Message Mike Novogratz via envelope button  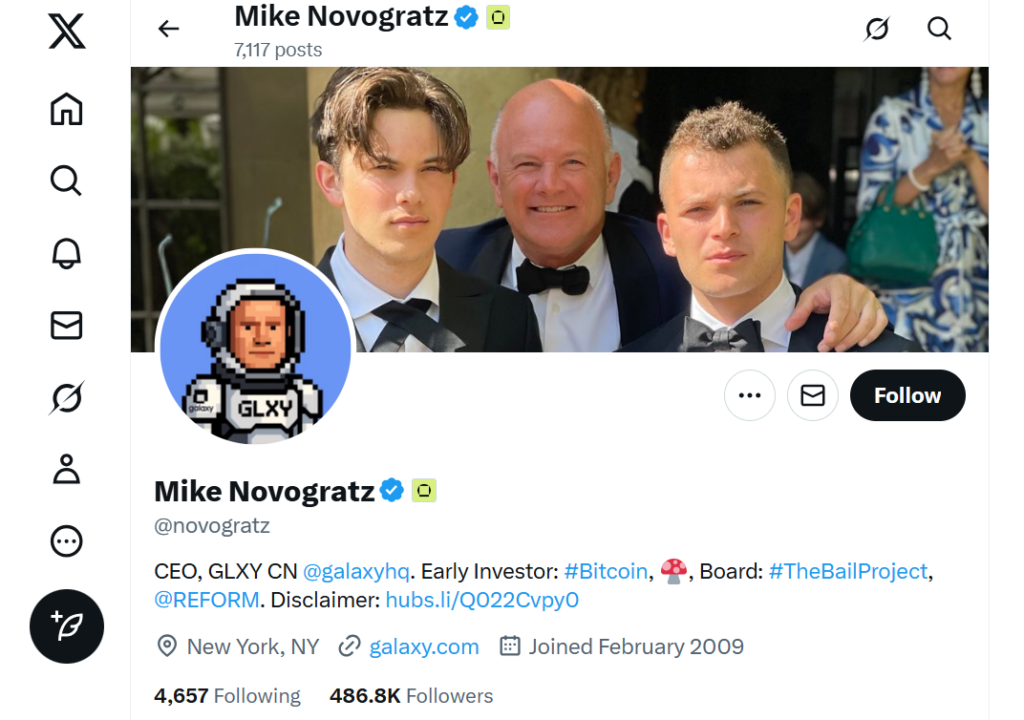813,395
